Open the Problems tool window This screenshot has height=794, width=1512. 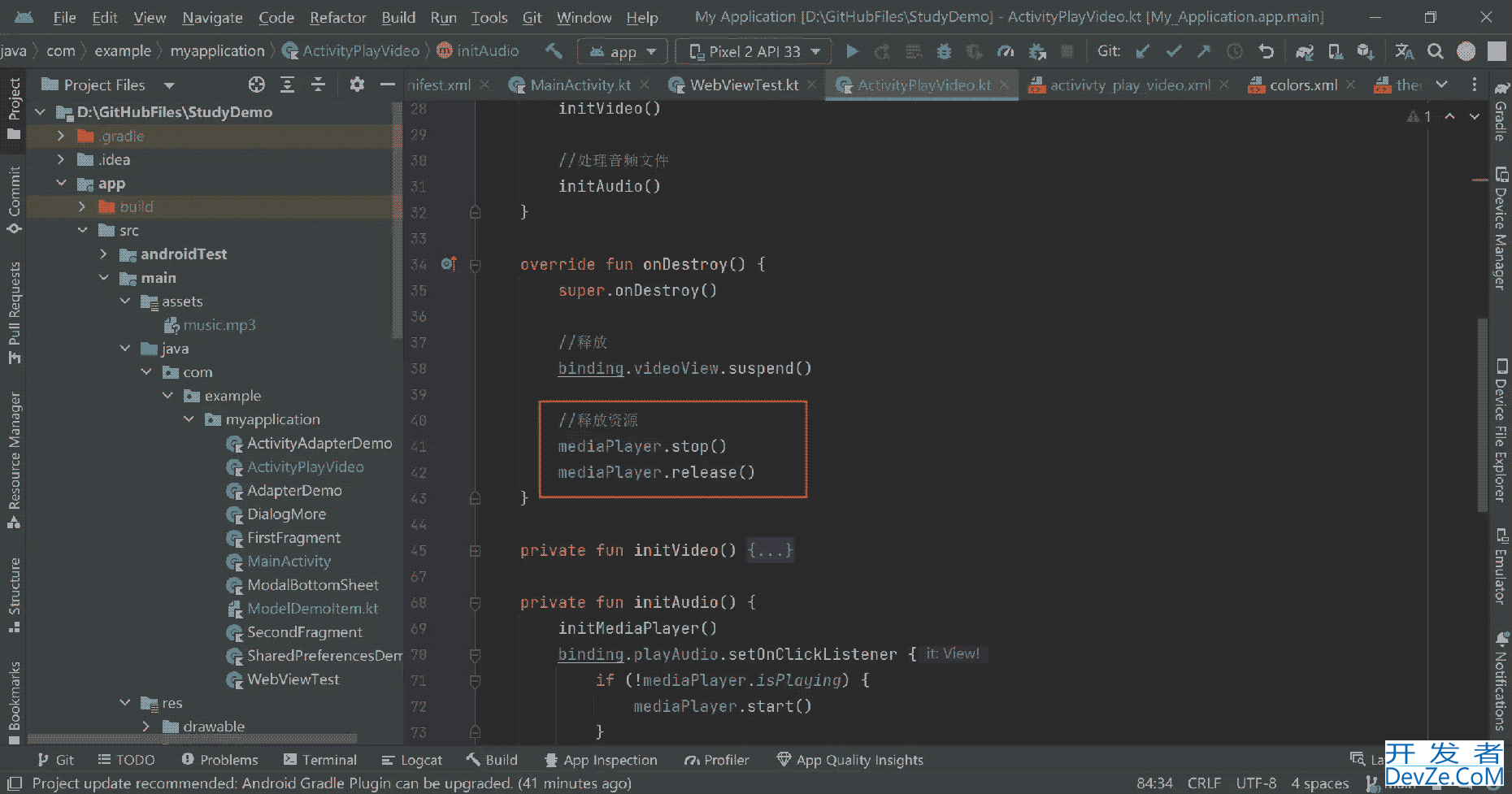pyautogui.click(x=219, y=760)
